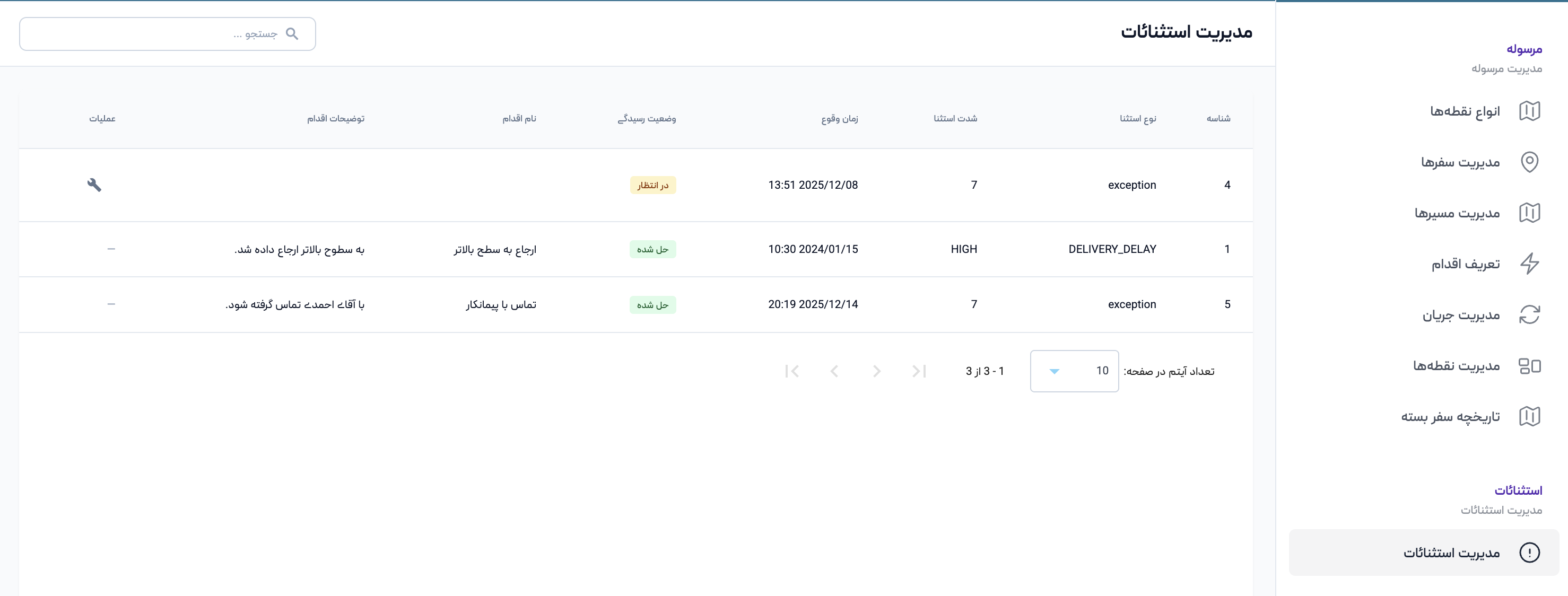Click the exclamation circle icon for مدیریت استثنائات
The height and width of the screenshot is (596, 1568).
(1529, 553)
